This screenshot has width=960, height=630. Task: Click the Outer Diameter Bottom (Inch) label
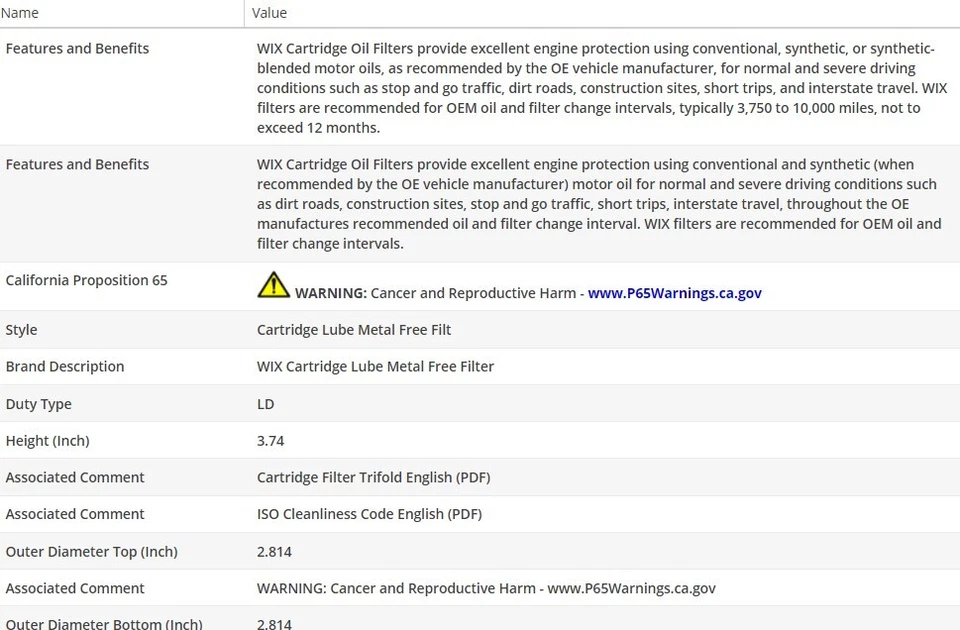click(x=104, y=624)
